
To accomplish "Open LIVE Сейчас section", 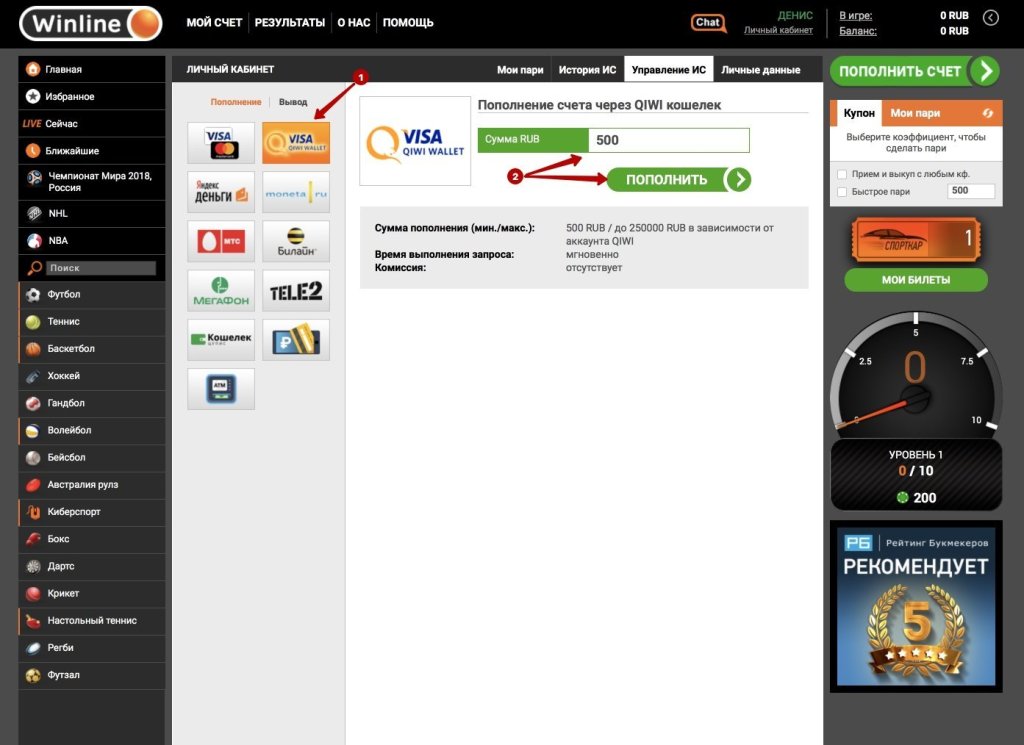I will pos(91,123).
